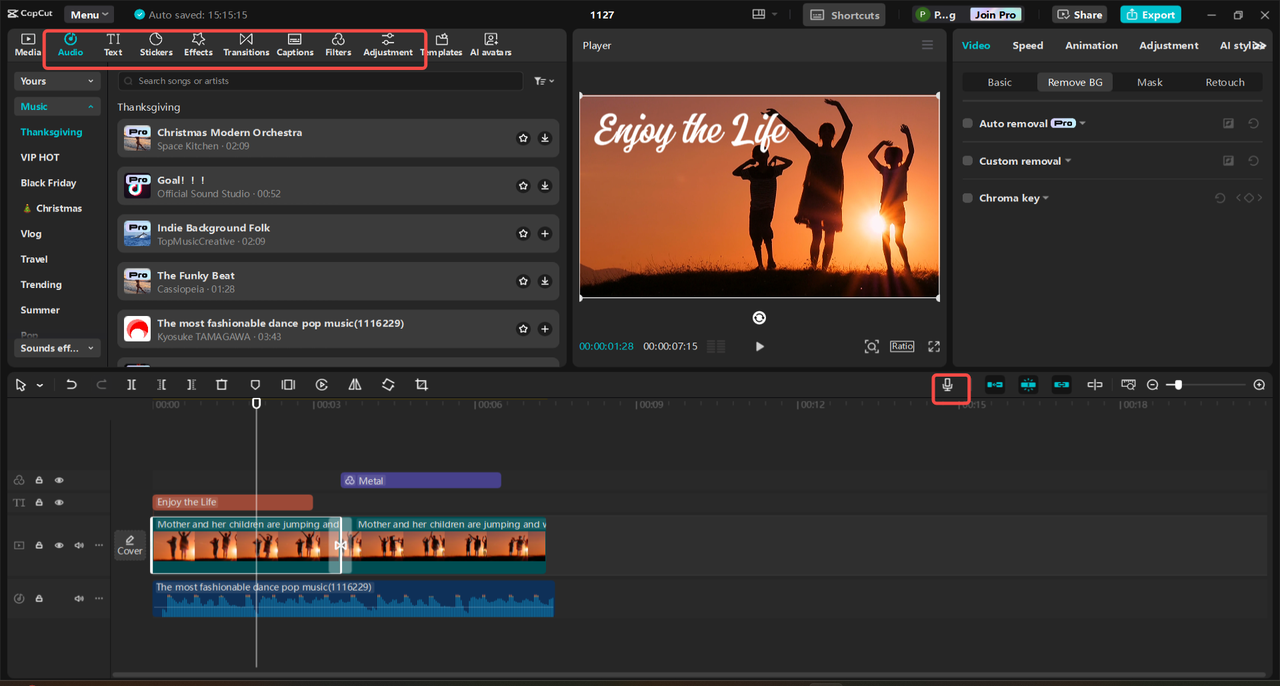Toggle clip linkage icon
Image resolution: width=1280 pixels, height=686 pixels.
[1061, 385]
